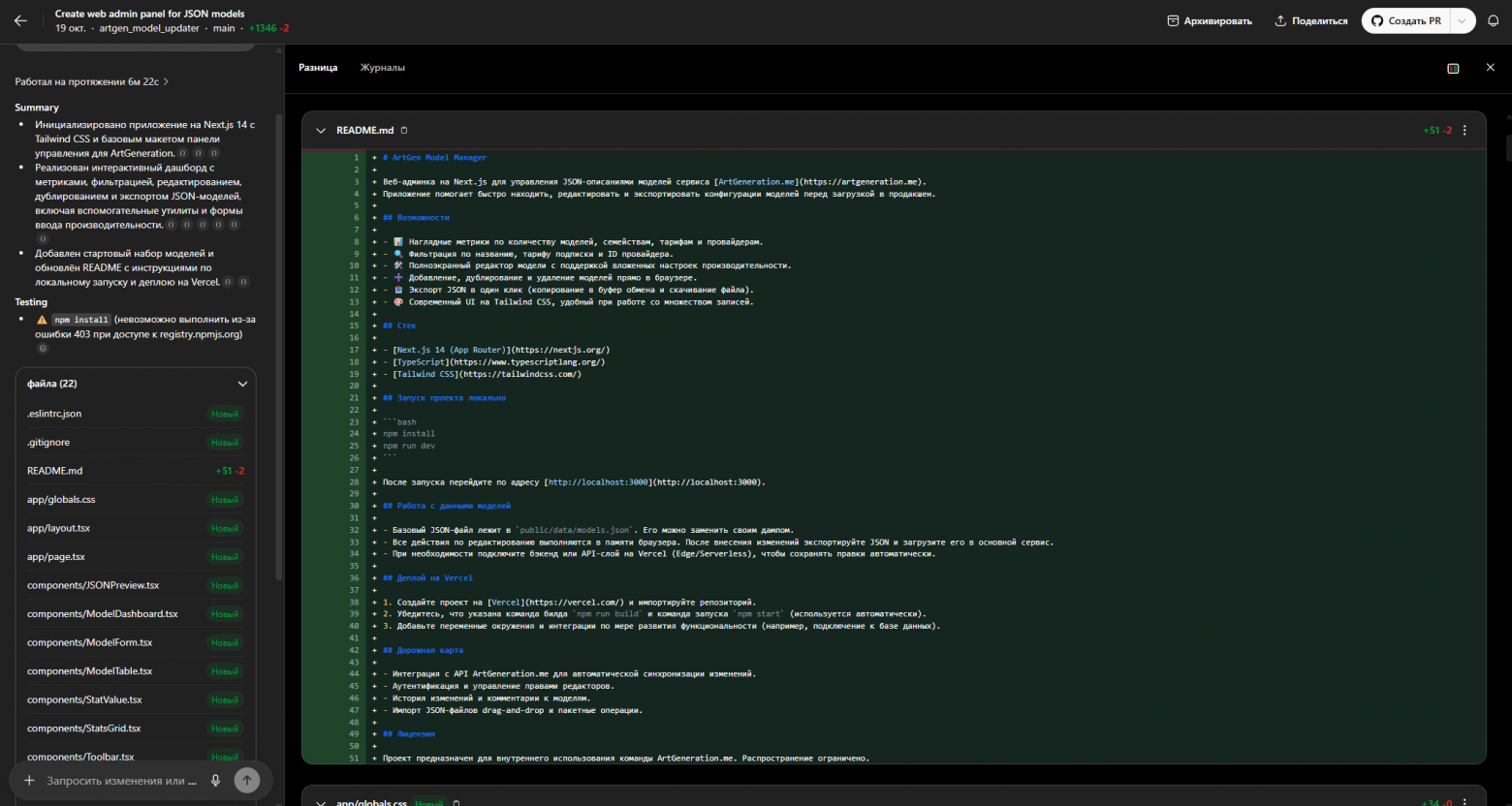Toggle the diff layout panel icon near the X

(1453, 68)
